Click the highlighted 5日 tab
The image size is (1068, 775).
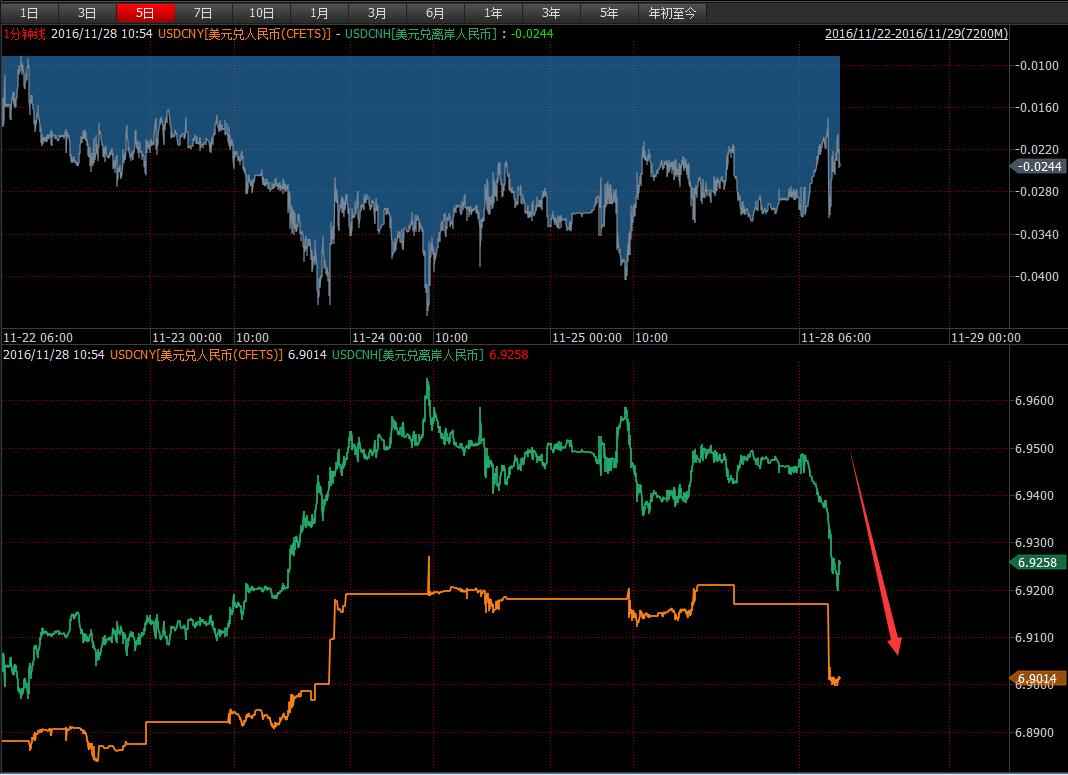pos(145,13)
